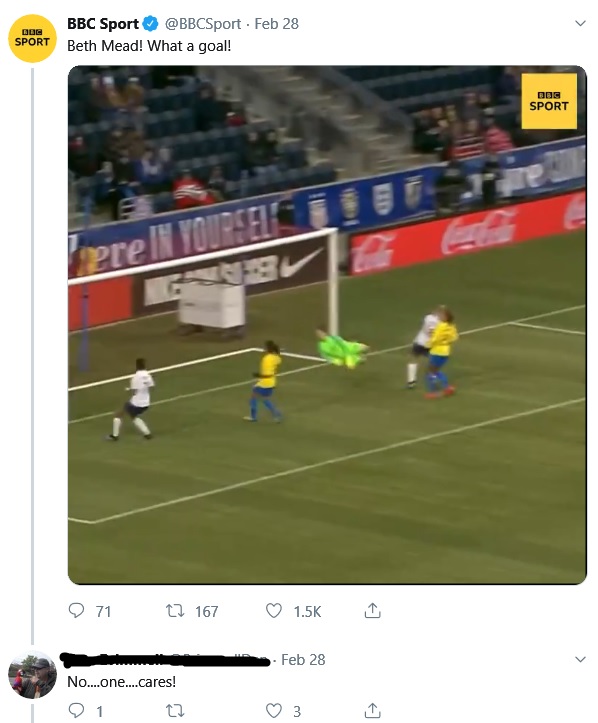Retweet the "No....one....cares!" reply

(x=175, y=711)
